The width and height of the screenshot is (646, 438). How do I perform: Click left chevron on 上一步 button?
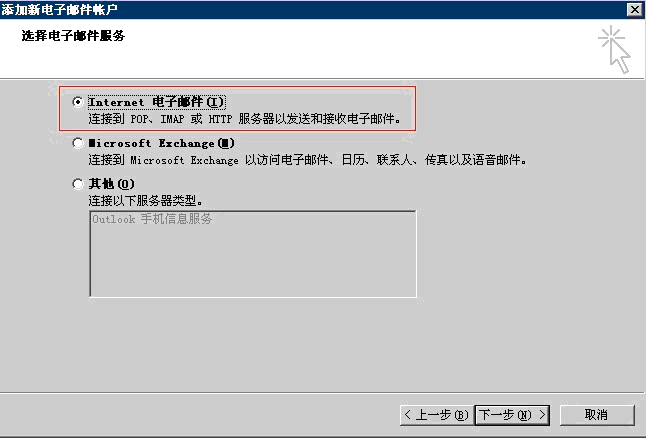click(407, 415)
